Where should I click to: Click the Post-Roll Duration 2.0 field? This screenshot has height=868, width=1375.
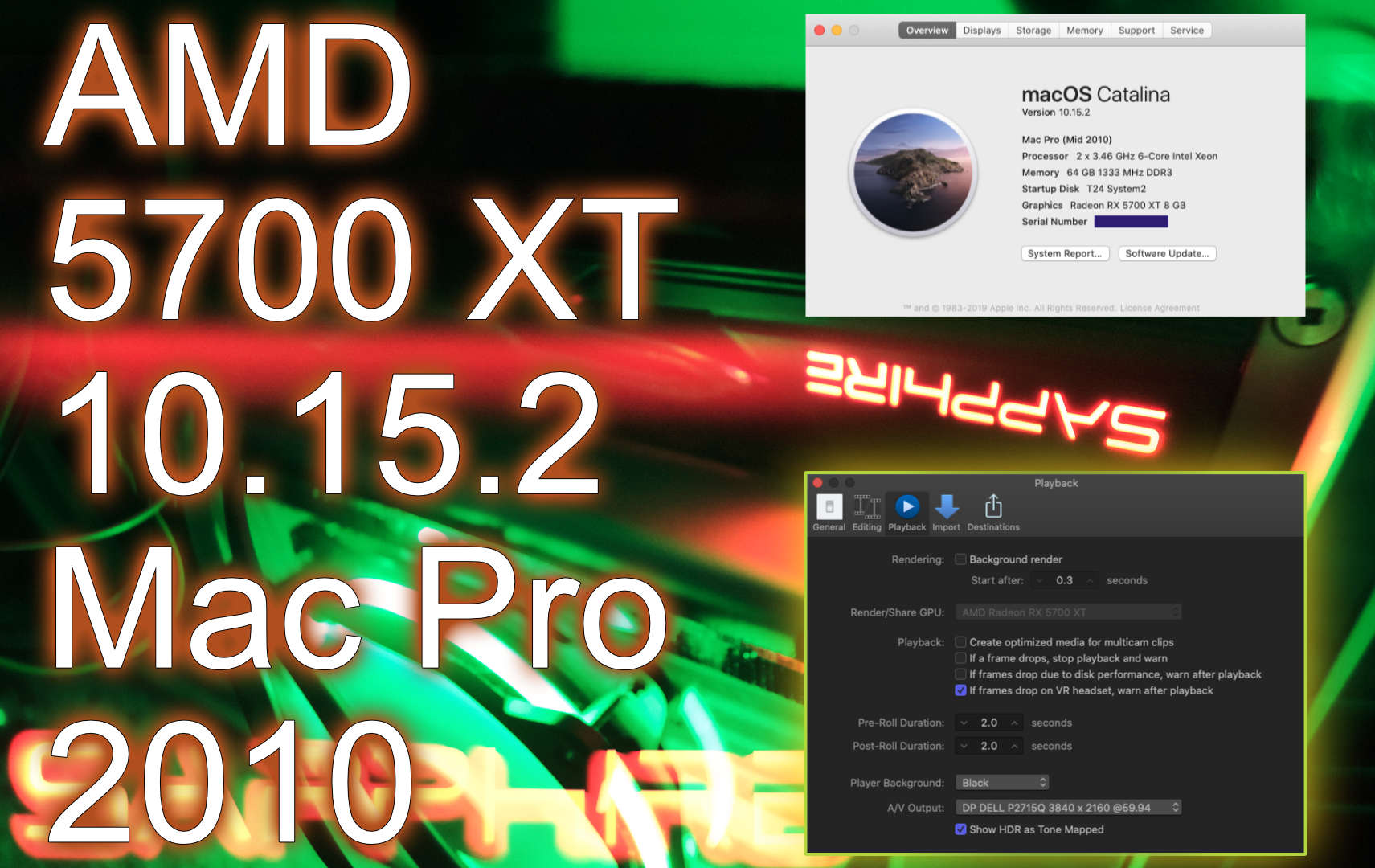point(989,746)
